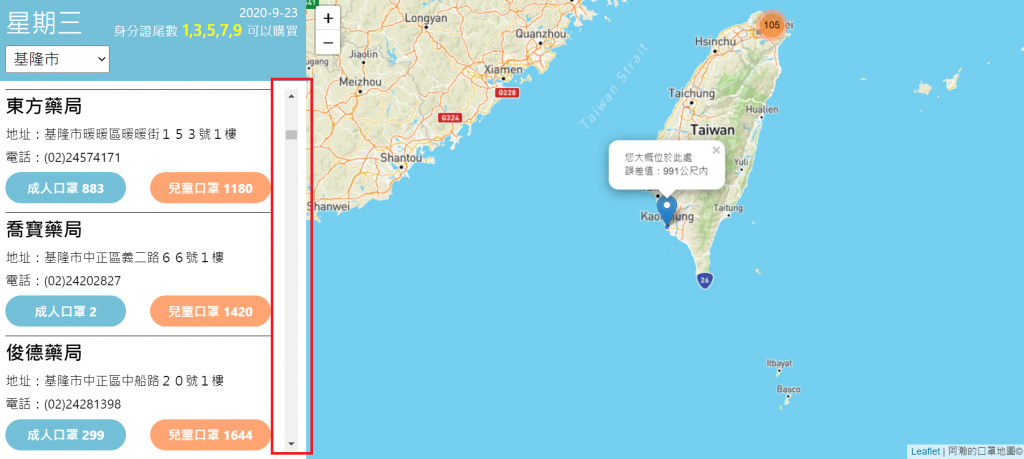Click 成人口罩 2 for 喬寶藥局
Screen dimensions: 1024x459
pos(65,311)
